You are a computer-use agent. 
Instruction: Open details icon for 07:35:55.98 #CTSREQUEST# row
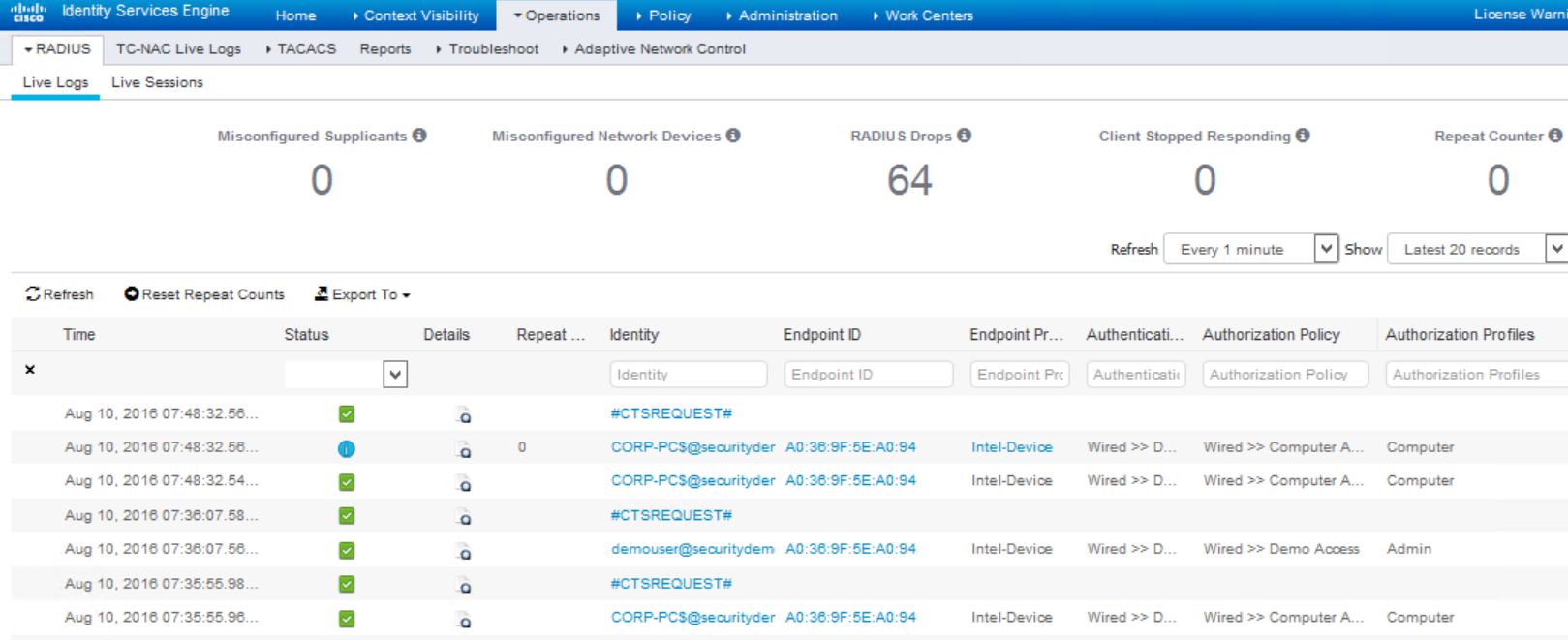pyautogui.click(x=464, y=585)
